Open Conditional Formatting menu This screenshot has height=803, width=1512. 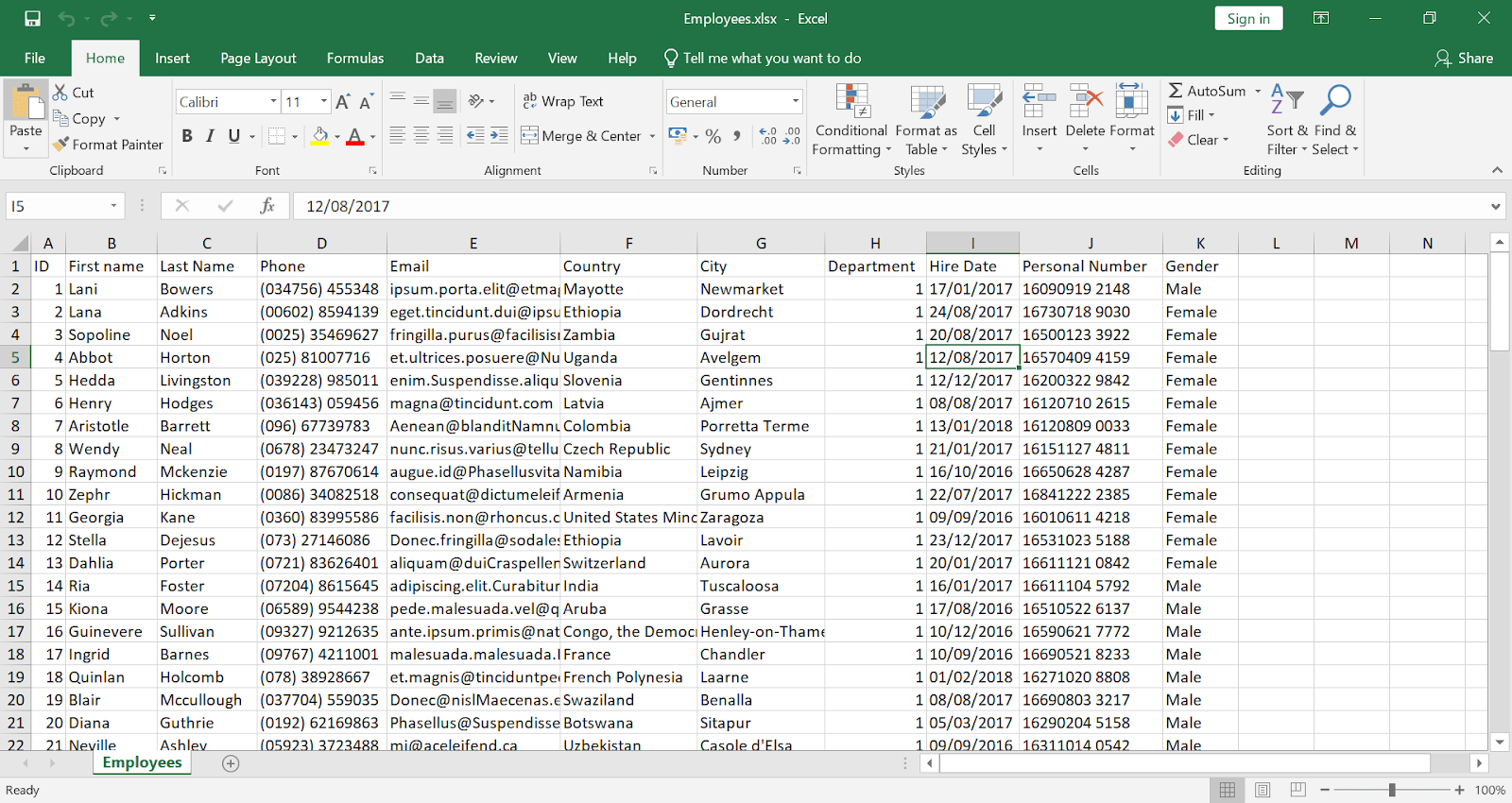[851, 120]
